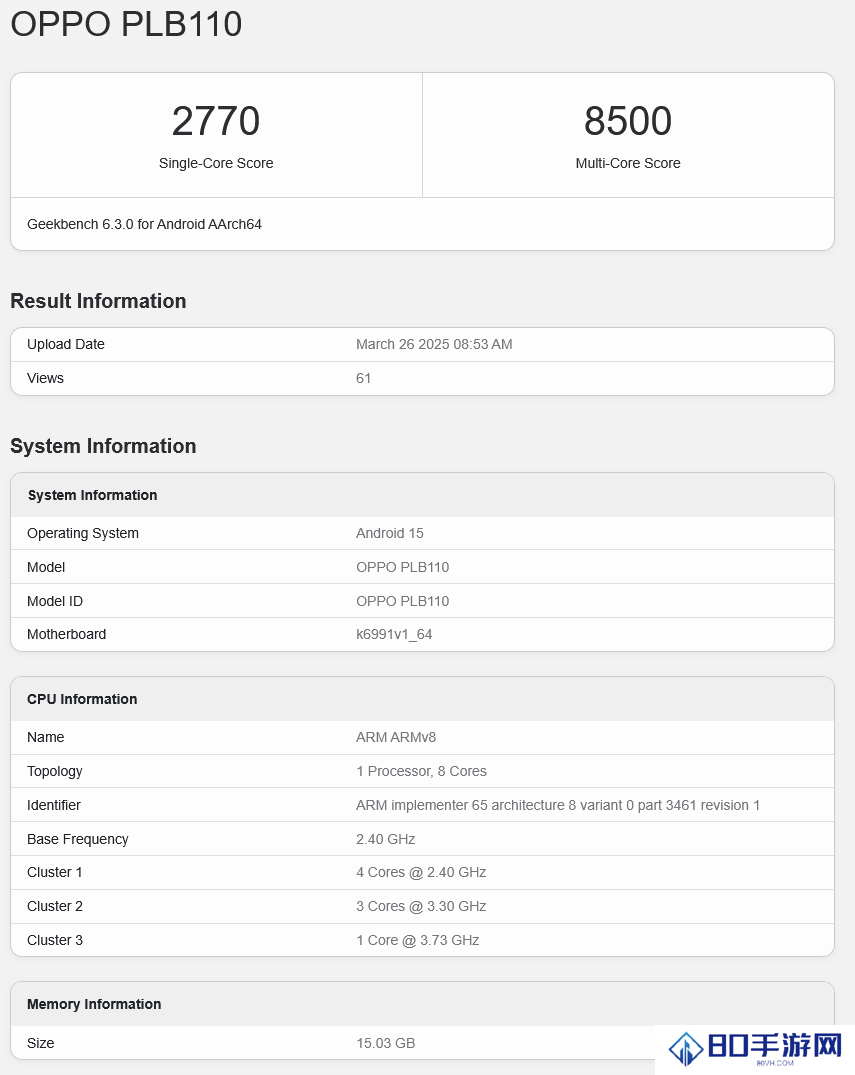Click the Motherboard label

67,634
